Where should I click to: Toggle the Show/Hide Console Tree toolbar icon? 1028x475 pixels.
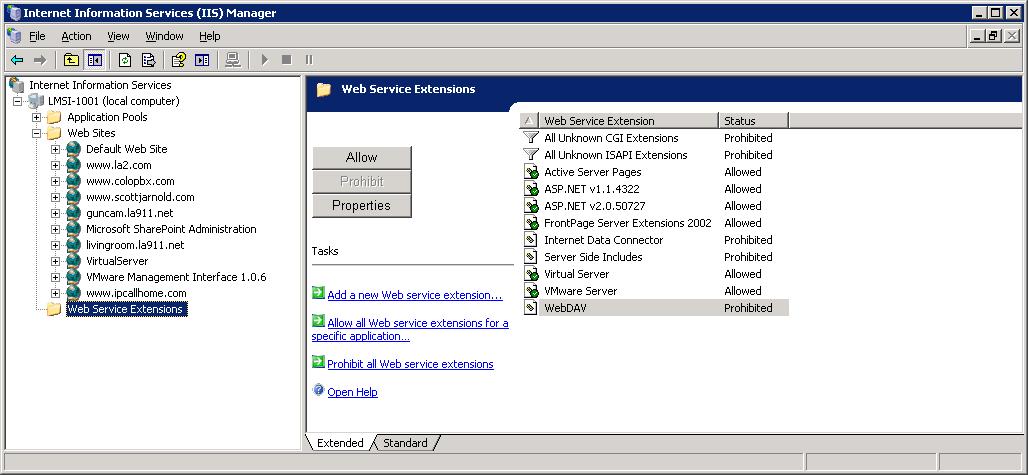(95, 60)
